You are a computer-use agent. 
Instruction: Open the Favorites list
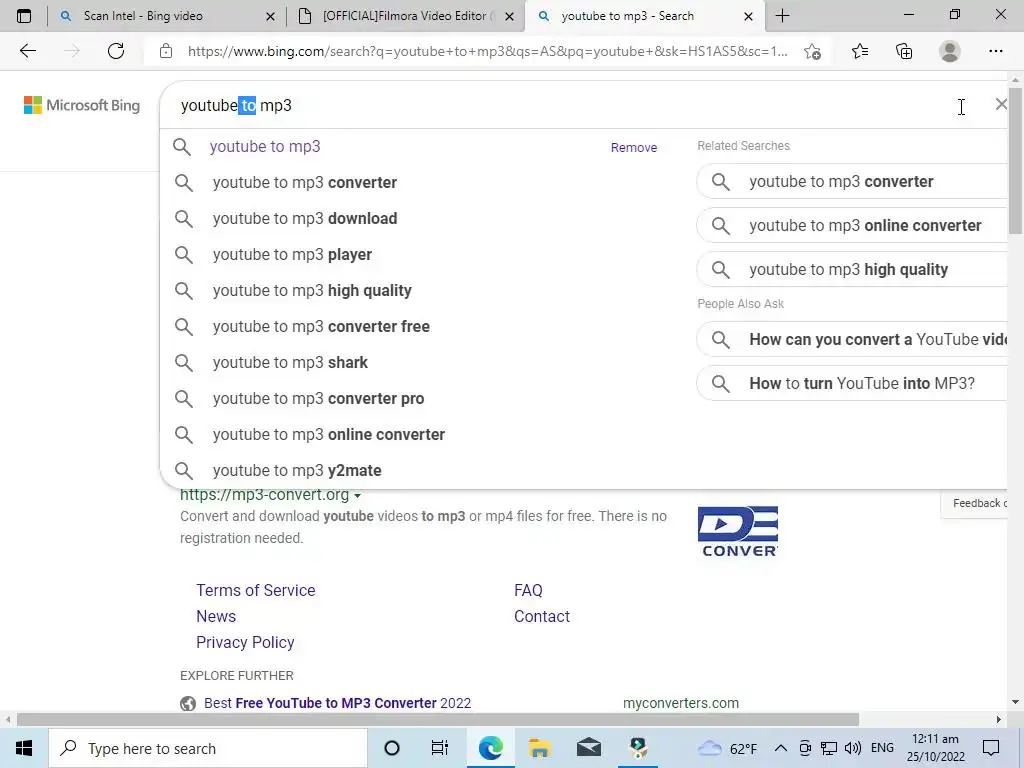(859, 51)
